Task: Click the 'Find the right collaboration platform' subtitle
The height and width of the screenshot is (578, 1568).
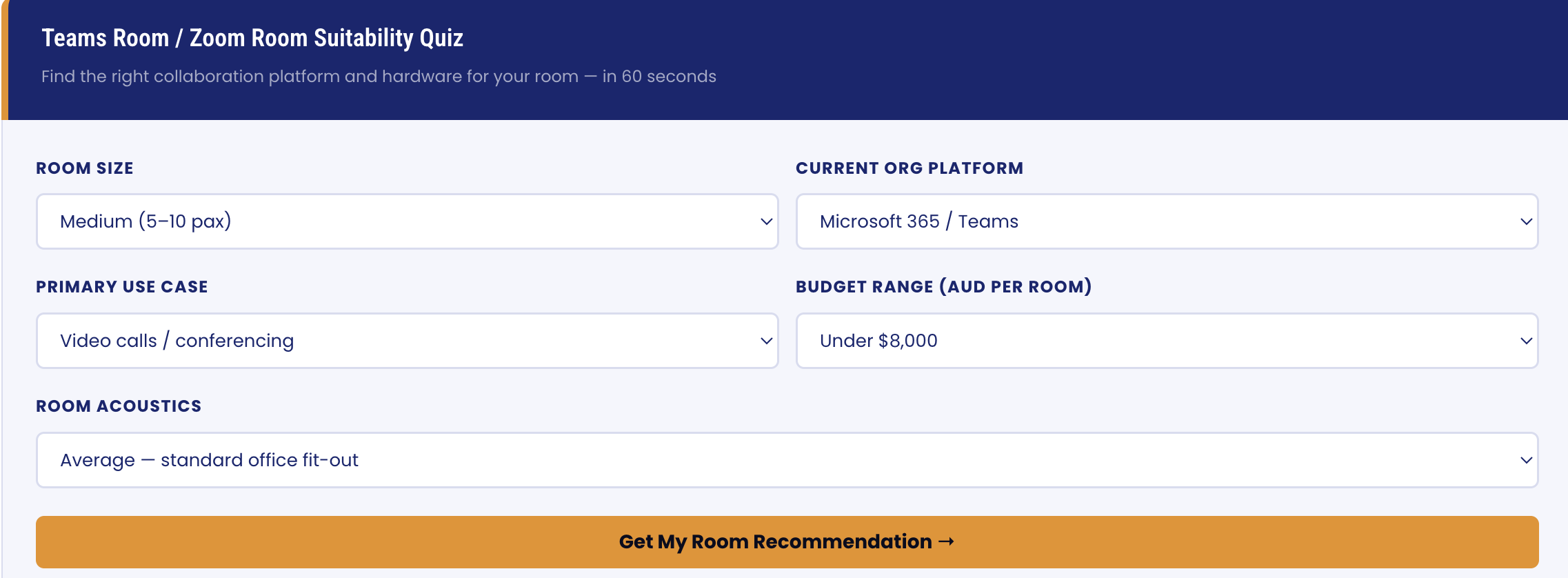Action: click(379, 77)
